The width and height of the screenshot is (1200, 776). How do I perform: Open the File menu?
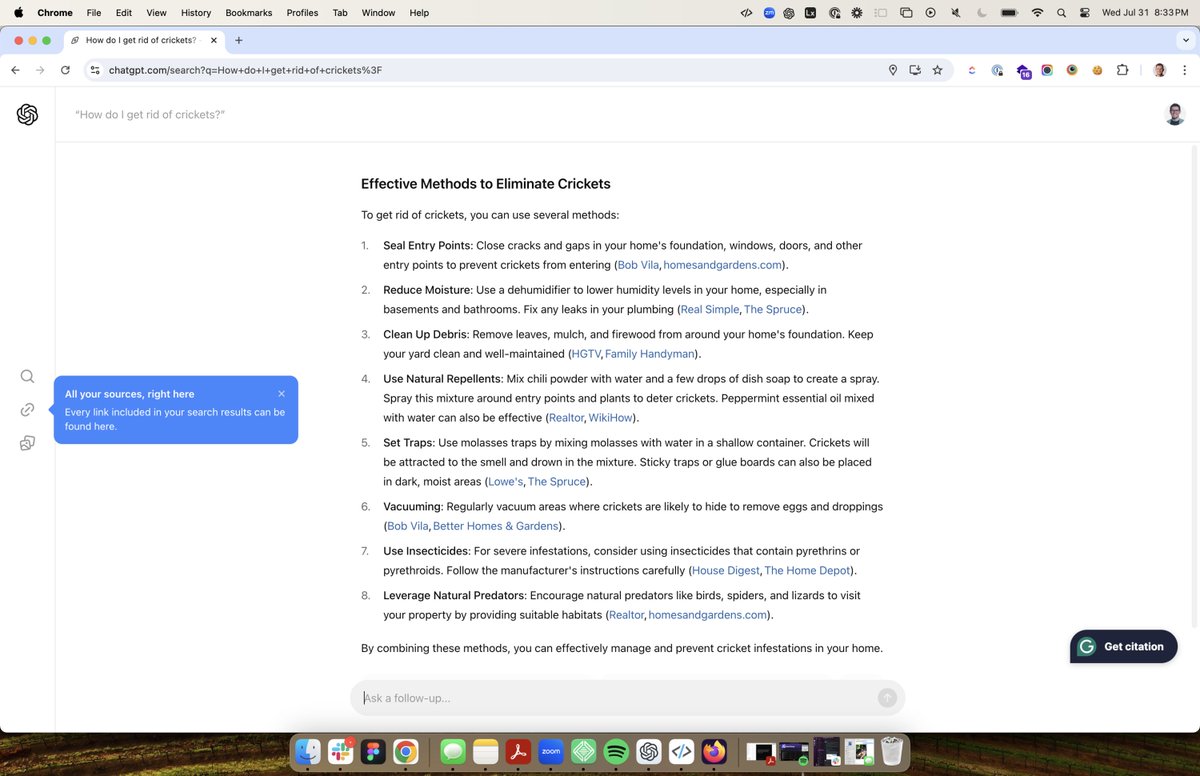click(x=94, y=12)
